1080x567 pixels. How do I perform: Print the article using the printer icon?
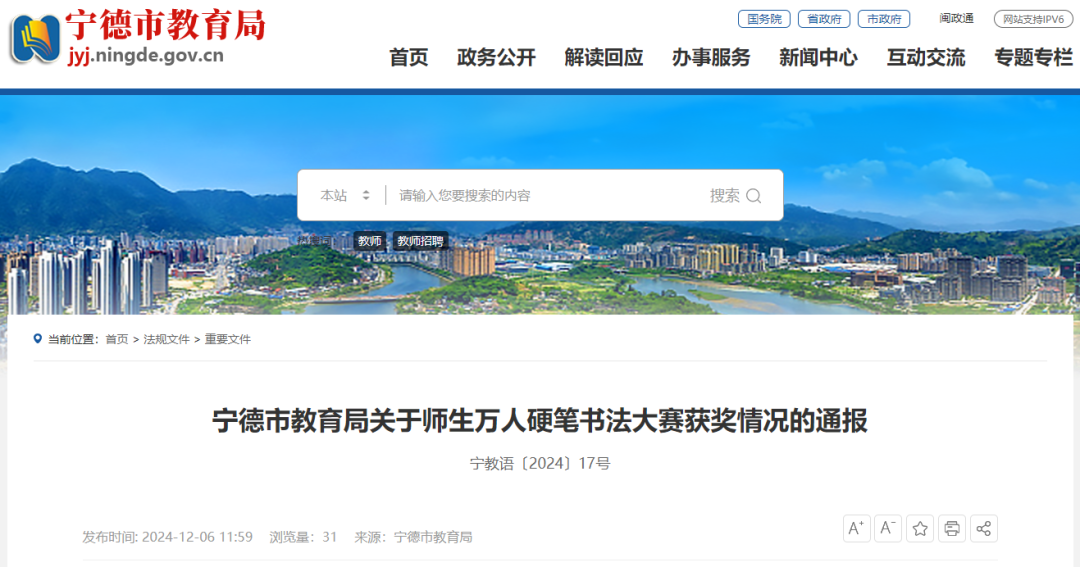(952, 528)
